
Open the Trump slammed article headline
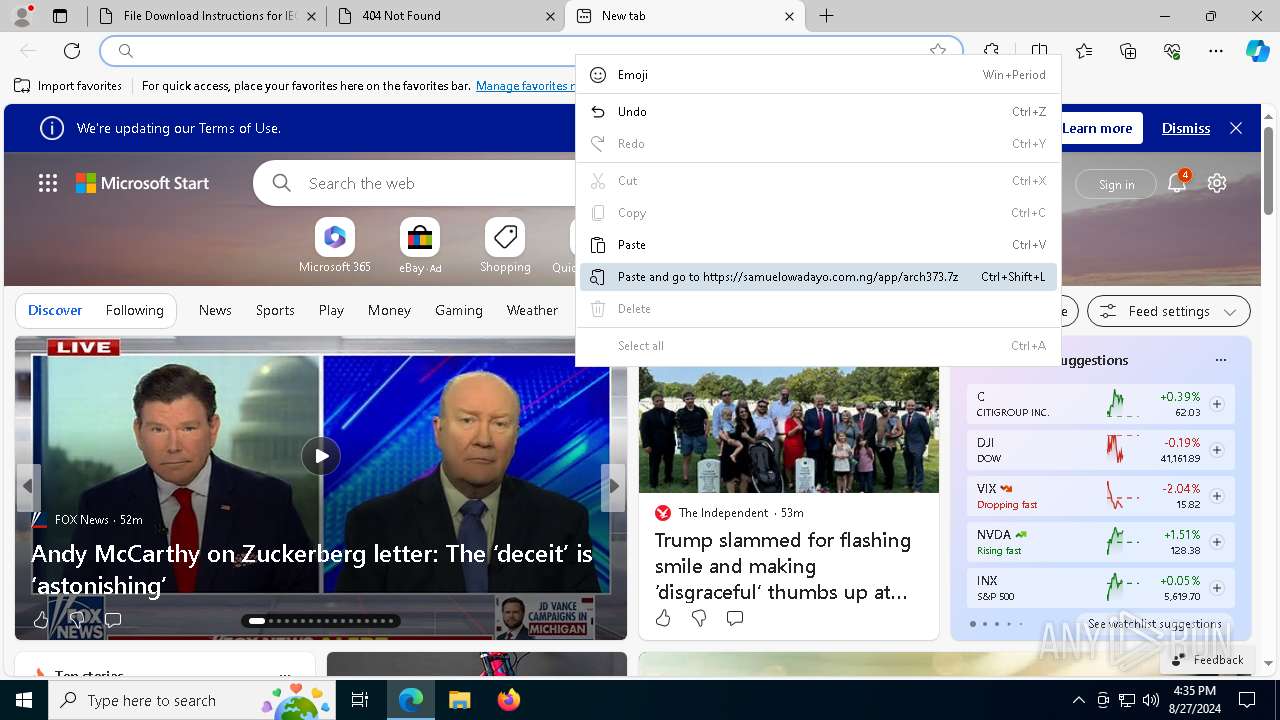(783, 566)
